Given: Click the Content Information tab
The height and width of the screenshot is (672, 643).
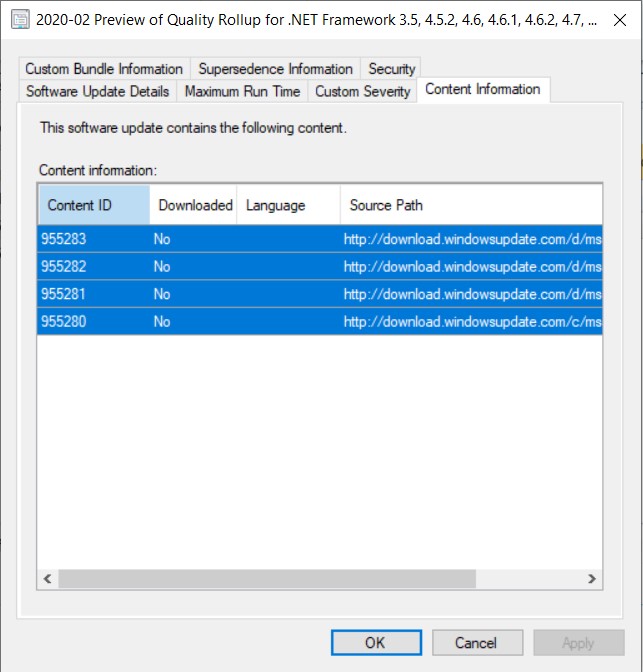Looking at the screenshot, I should (482, 89).
